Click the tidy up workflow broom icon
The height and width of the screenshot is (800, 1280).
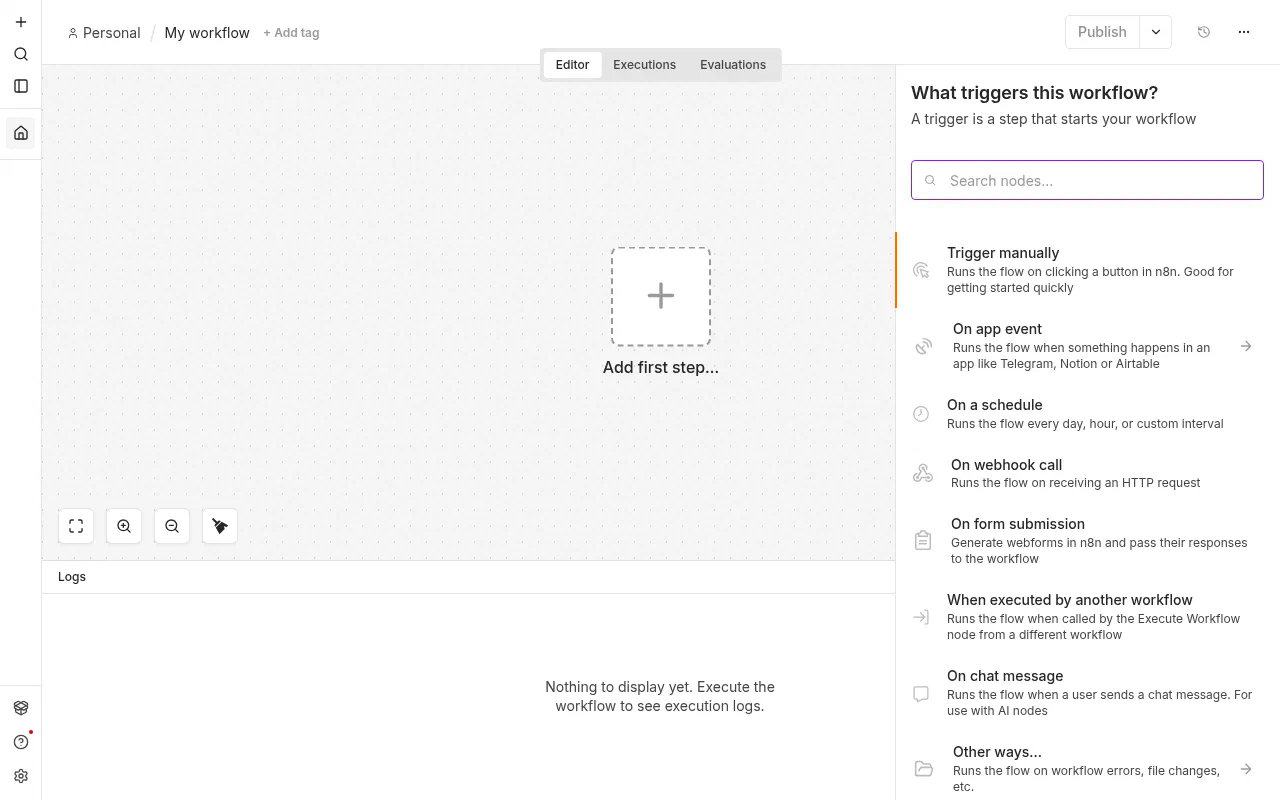(220, 526)
